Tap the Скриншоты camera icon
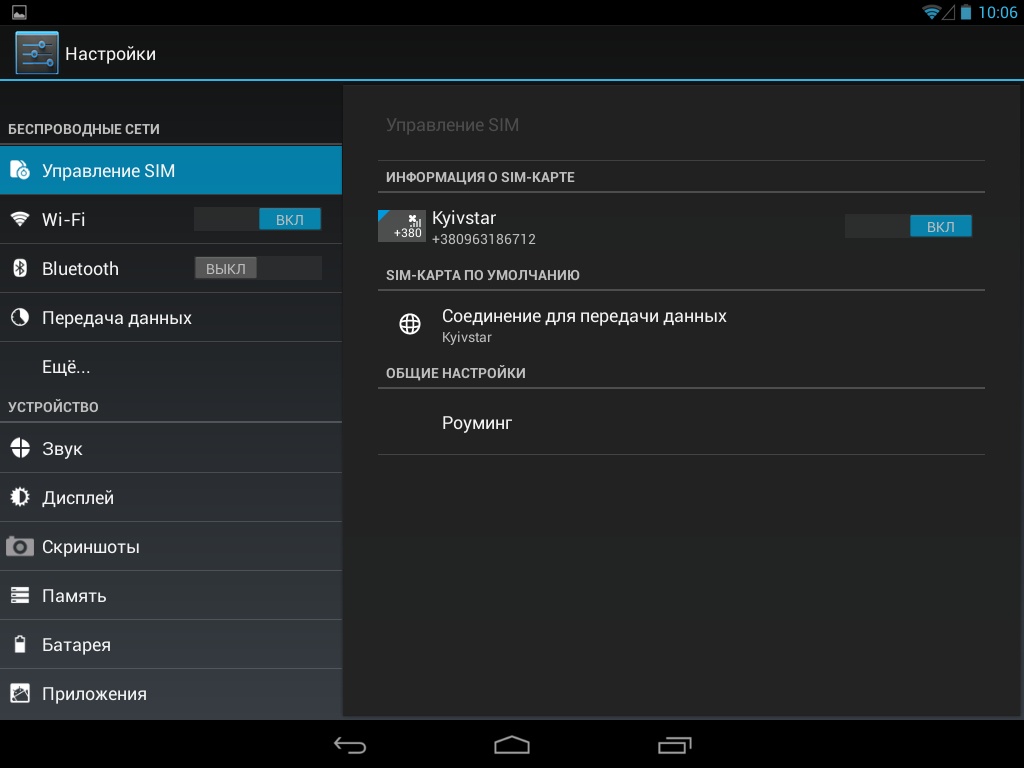Image resolution: width=1024 pixels, height=768 pixels. click(x=20, y=547)
